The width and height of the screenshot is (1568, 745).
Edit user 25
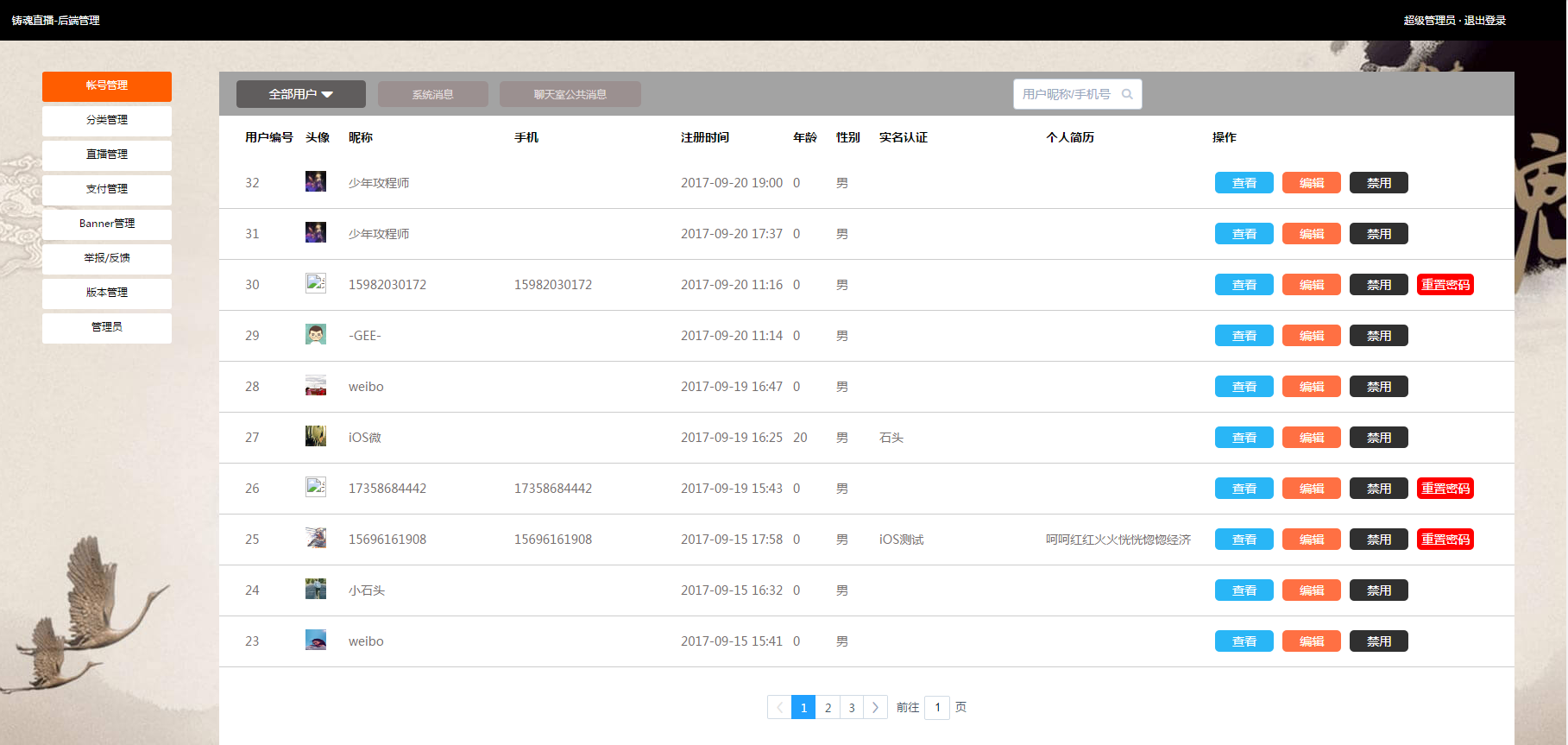coord(1312,540)
